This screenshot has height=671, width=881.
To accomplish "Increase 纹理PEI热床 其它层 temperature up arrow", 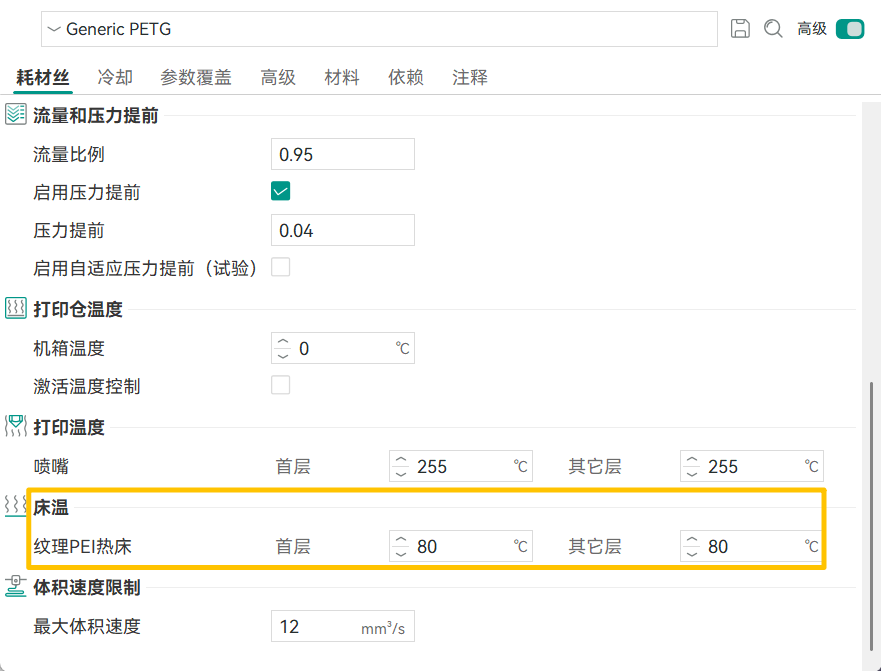I will tap(692, 540).
